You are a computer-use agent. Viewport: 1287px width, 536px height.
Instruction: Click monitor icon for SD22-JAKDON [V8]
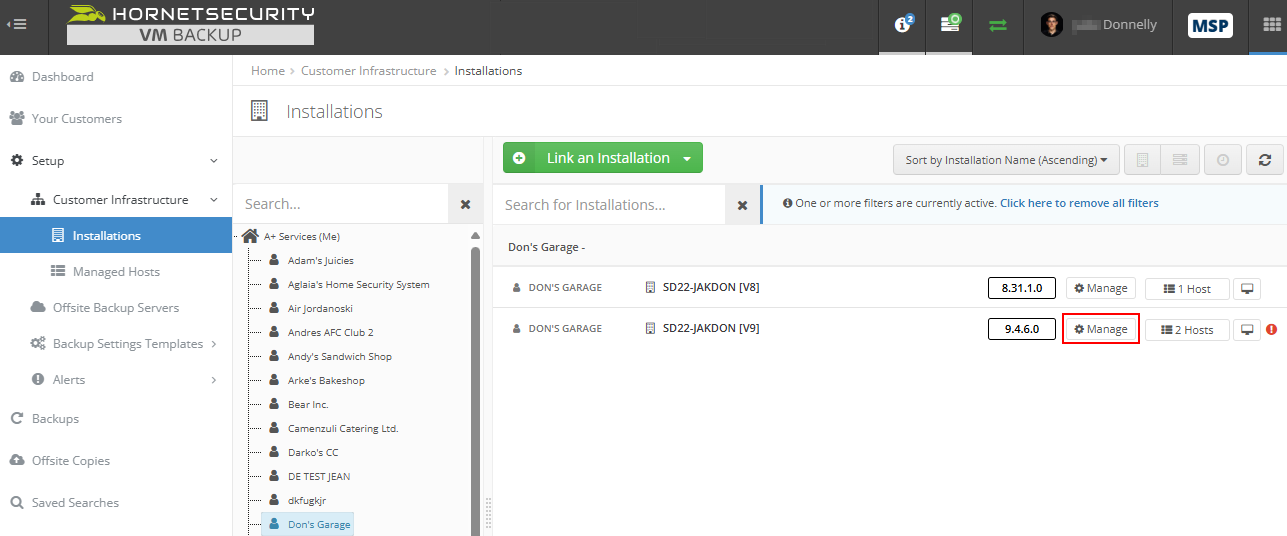(x=1247, y=289)
